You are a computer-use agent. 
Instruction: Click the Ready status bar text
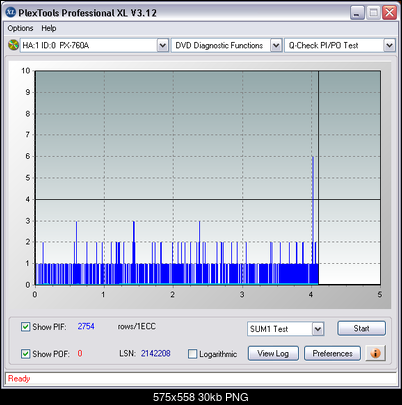tap(19, 379)
